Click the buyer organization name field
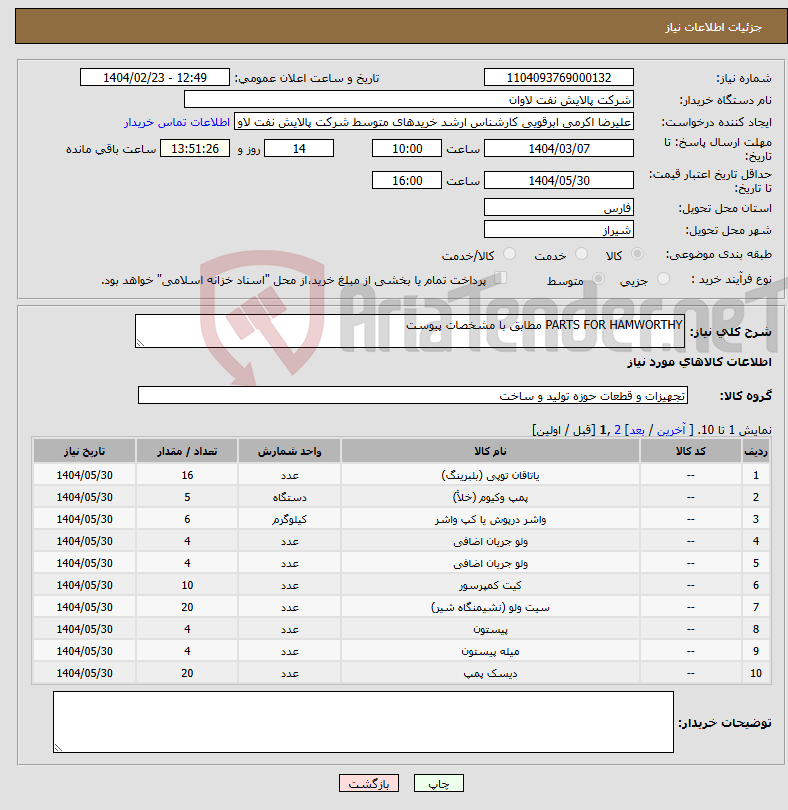This screenshot has height=810, width=788. (x=409, y=100)
